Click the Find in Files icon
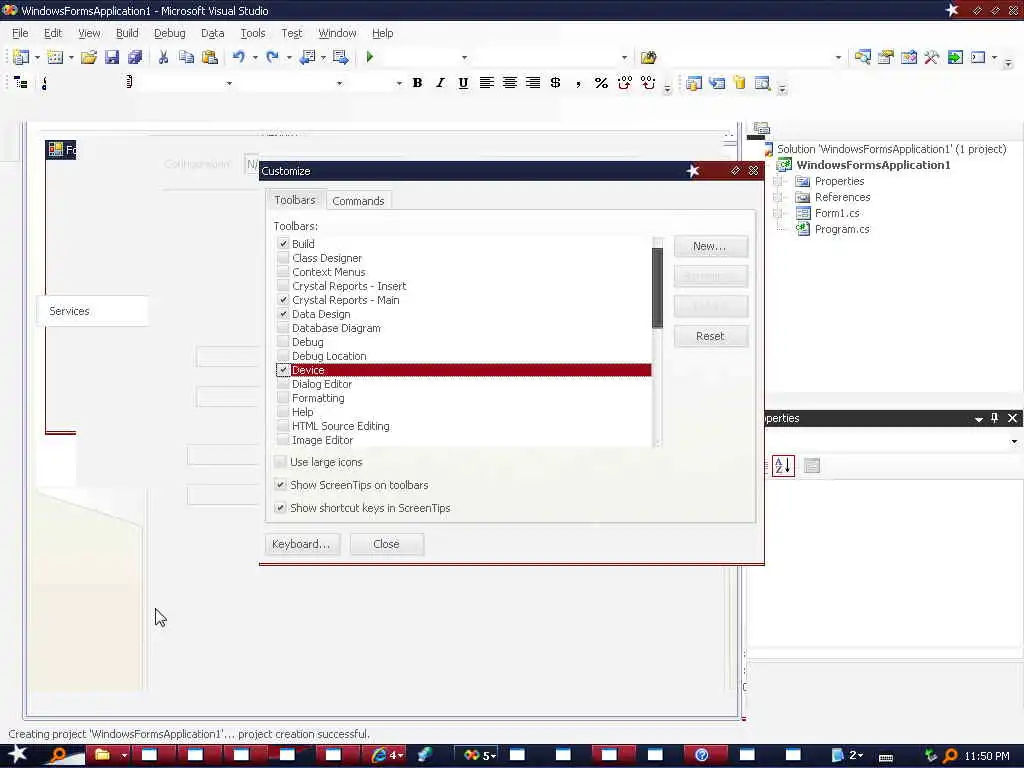 (x=648, y=57)
